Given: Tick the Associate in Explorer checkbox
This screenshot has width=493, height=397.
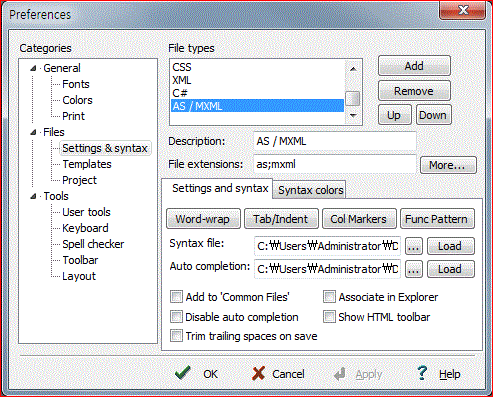Looking at the screenshot, I should coord(329,296).
